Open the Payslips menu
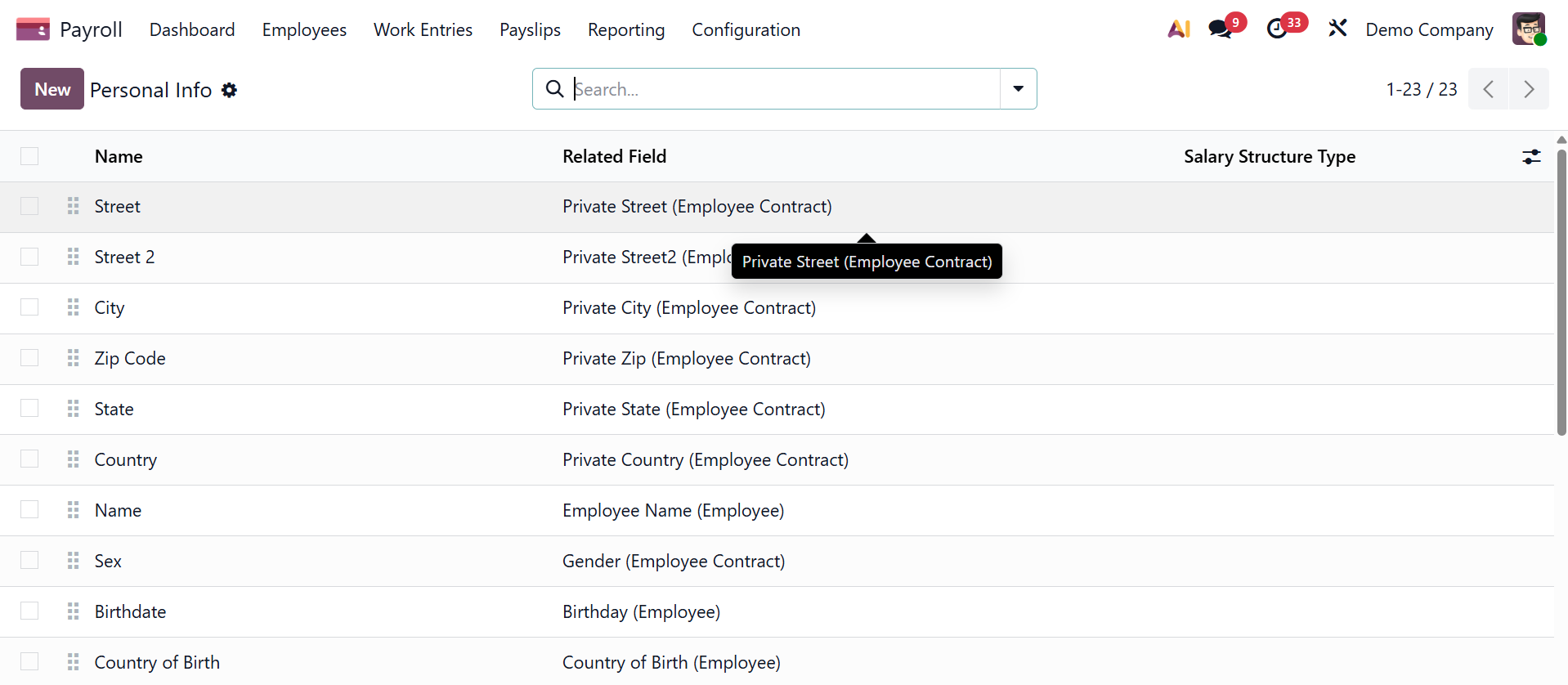This screenshot has height=685, width=1568. point(530,29)
